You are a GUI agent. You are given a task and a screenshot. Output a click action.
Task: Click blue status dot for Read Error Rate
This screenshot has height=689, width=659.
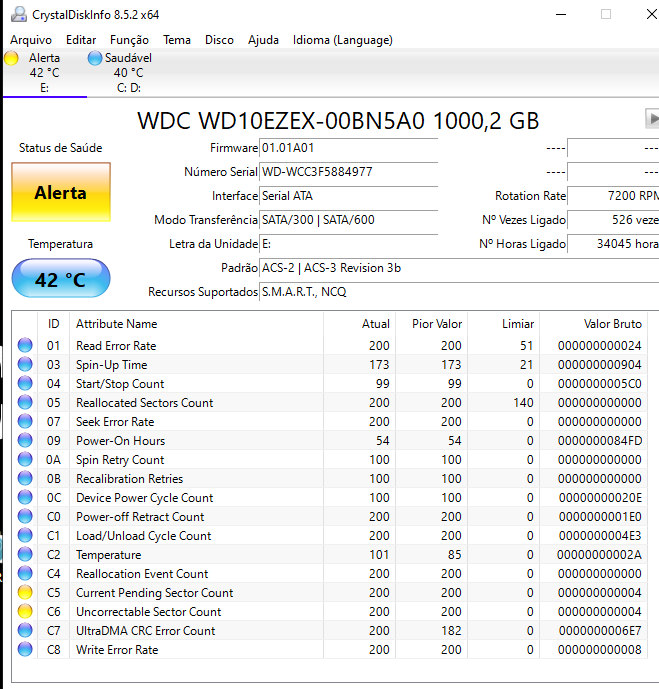(x=25, y=345)
